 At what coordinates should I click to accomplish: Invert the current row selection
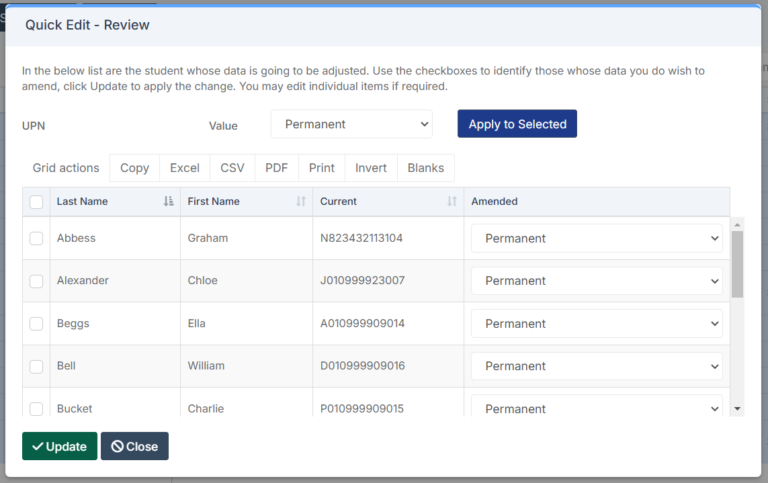[371, 168]
